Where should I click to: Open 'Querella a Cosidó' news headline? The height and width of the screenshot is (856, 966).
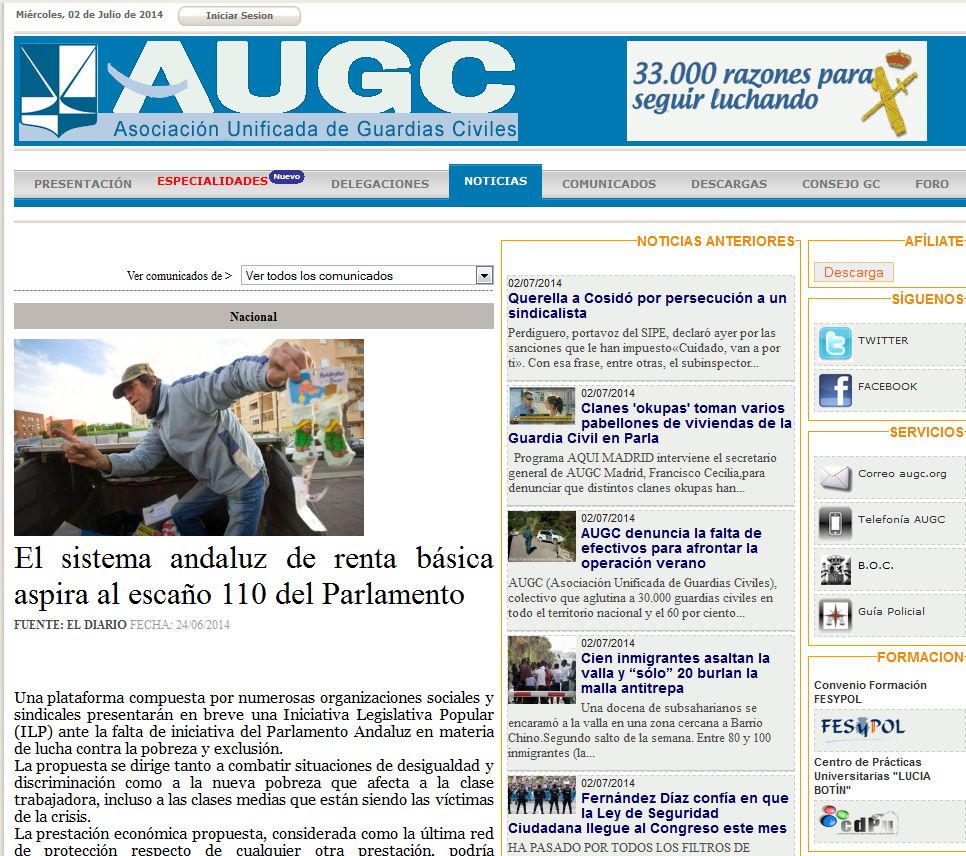647,306
